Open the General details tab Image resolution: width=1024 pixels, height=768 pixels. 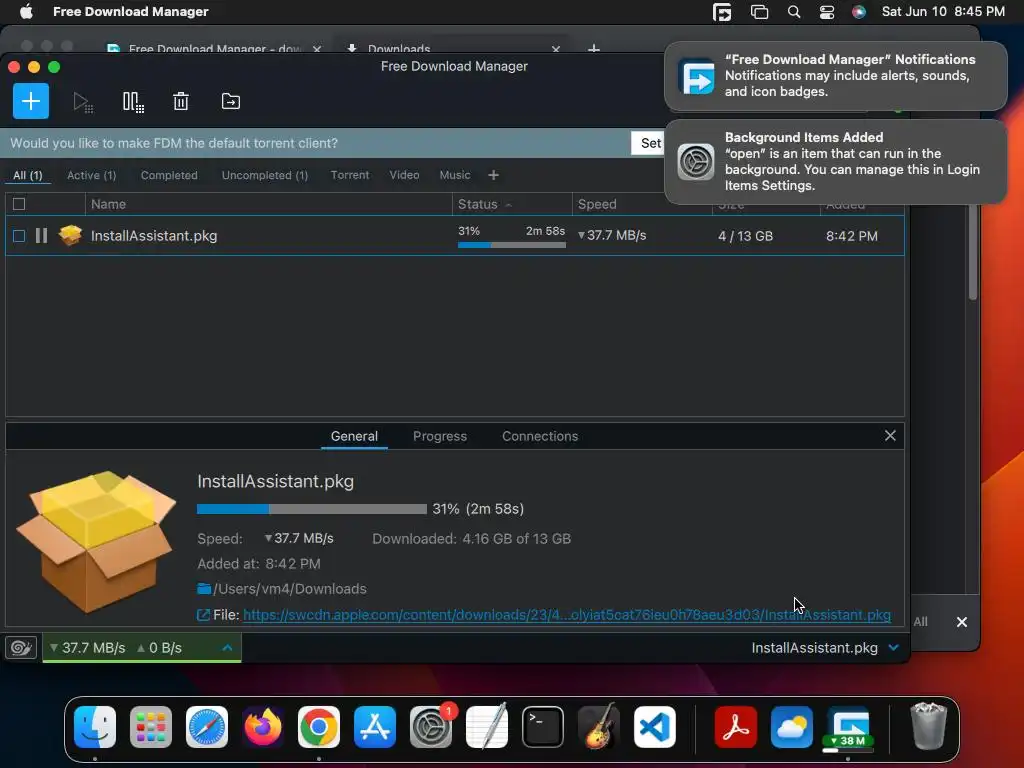click(x=354, y=436)
